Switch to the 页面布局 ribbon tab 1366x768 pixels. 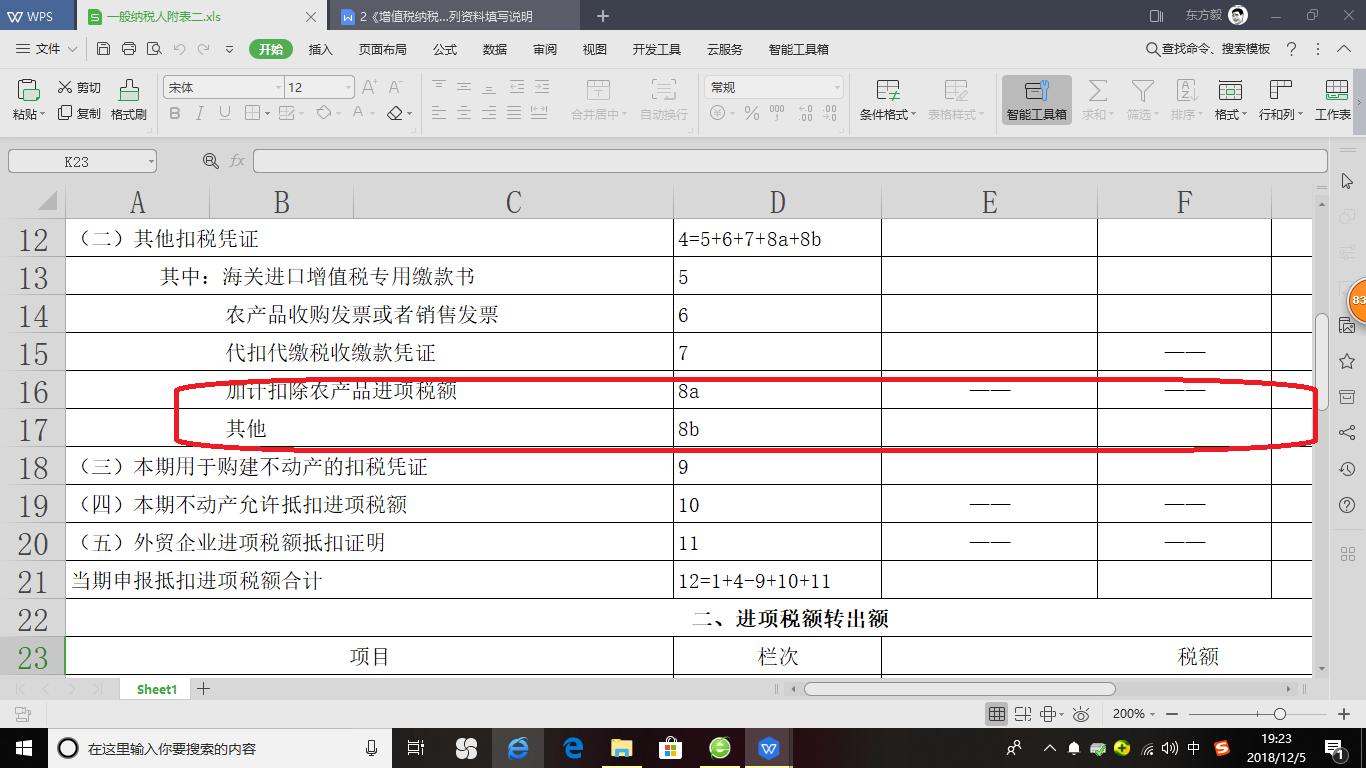[381, 48]
